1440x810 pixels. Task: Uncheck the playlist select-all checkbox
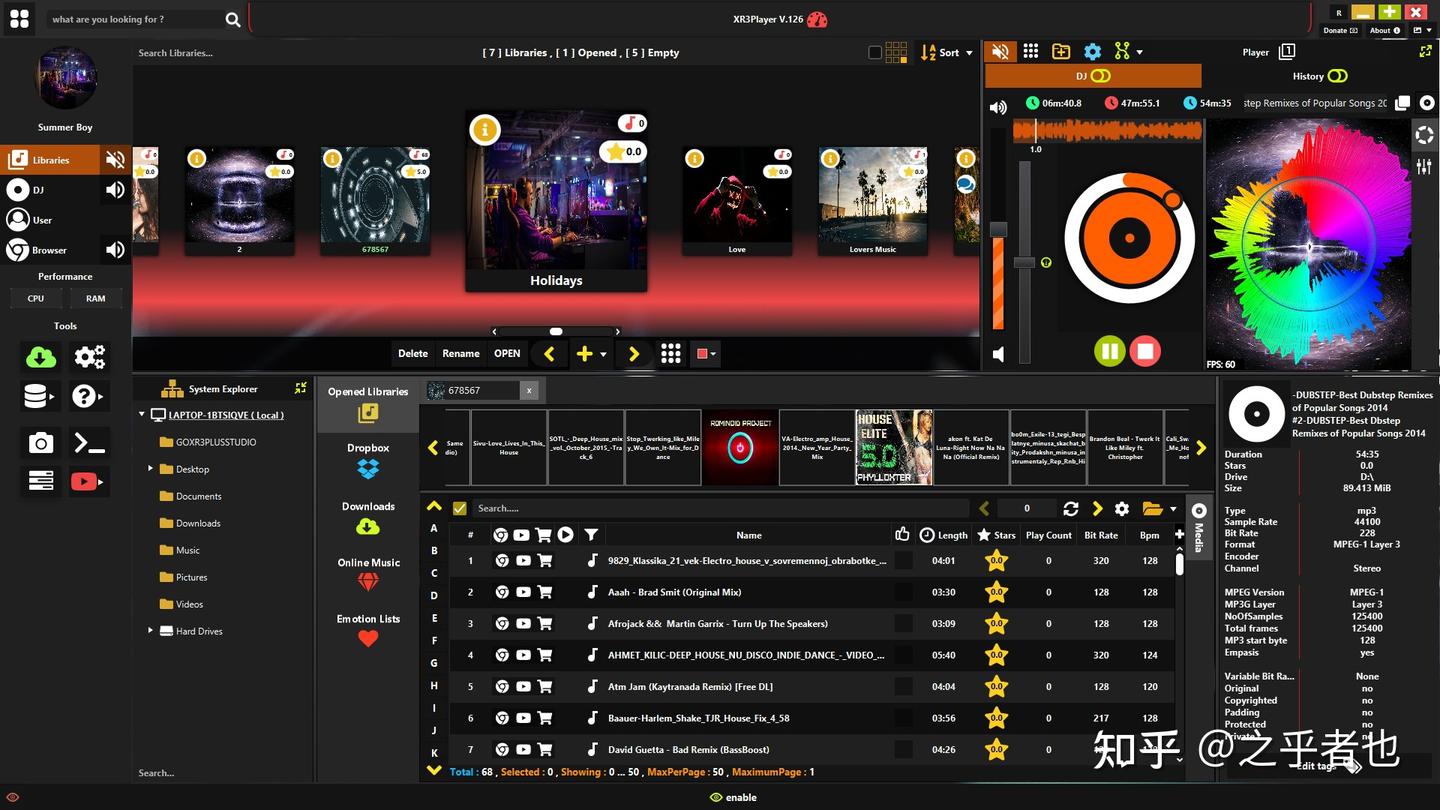point(460,509)
